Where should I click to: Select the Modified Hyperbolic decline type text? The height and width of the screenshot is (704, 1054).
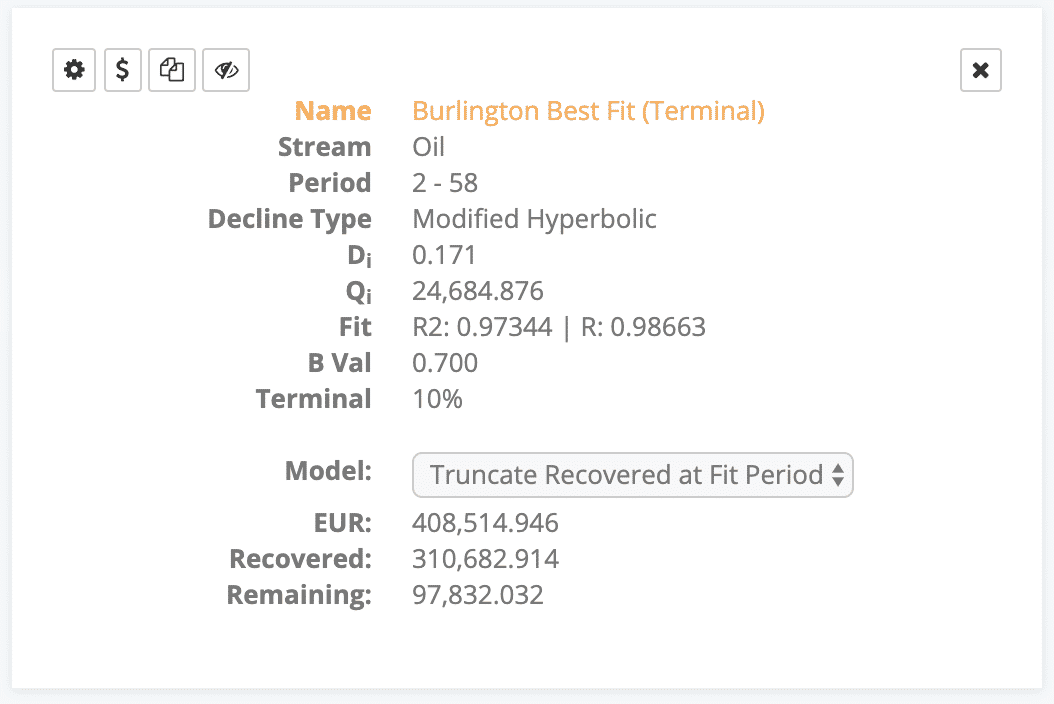pos(534,219)
